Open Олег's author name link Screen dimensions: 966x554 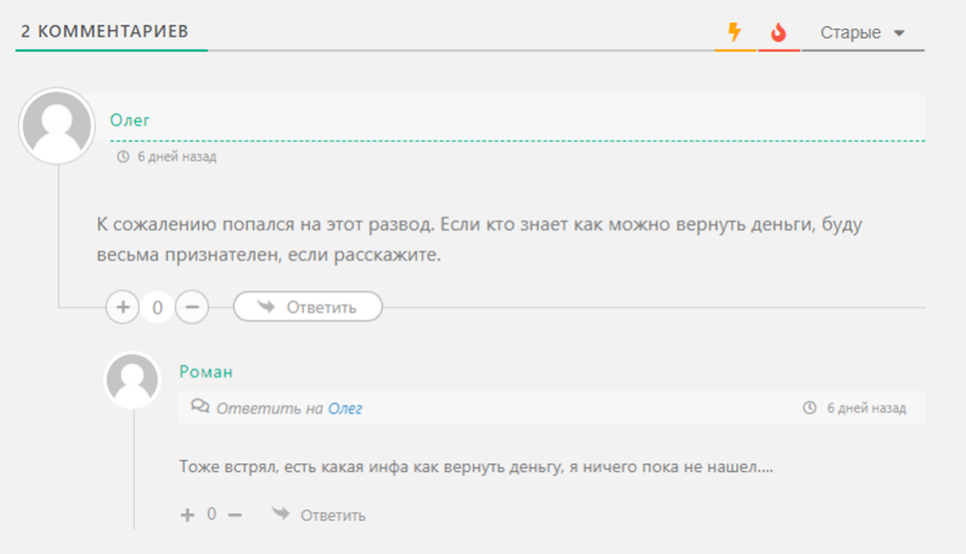coord(129,120)
